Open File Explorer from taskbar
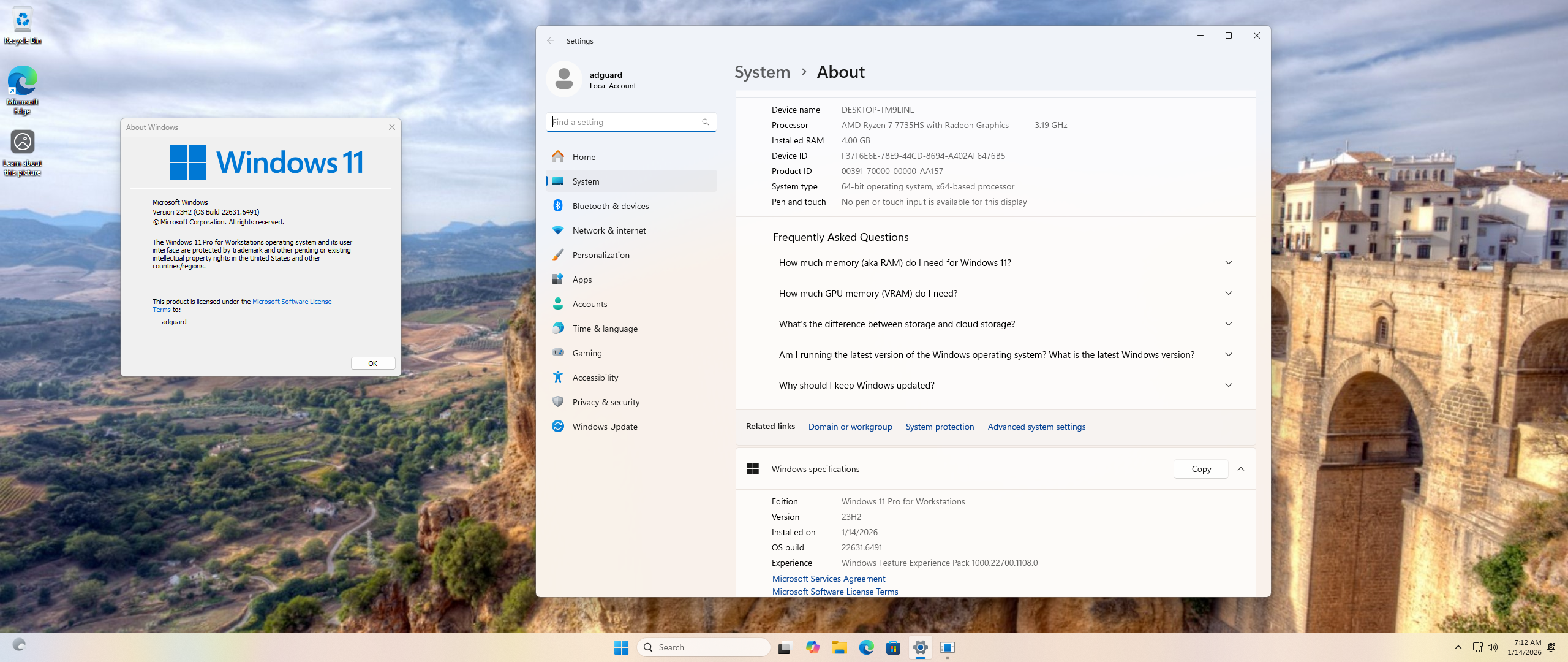This screenshot has height=662, width=1568. click(839, 647)
